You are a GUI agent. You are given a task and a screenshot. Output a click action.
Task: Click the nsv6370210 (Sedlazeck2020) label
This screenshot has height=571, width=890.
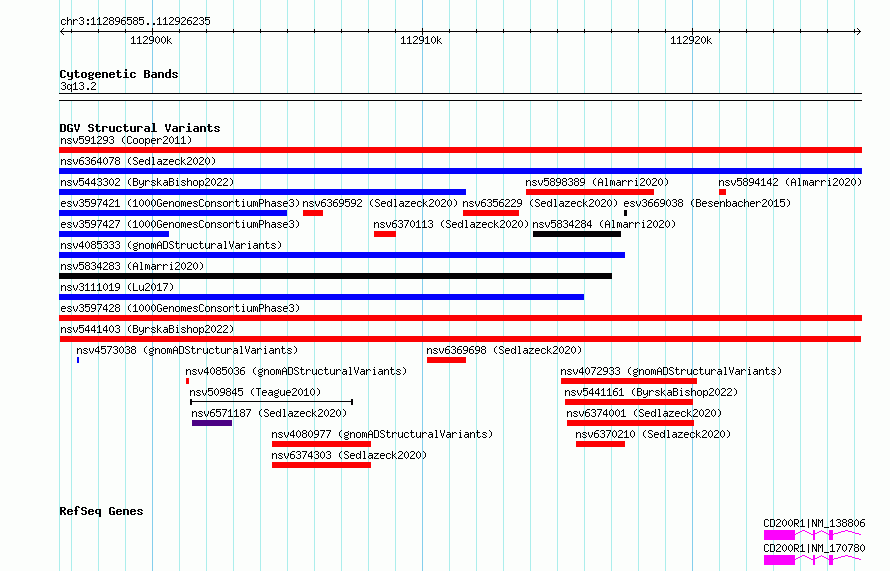point(653,434)
